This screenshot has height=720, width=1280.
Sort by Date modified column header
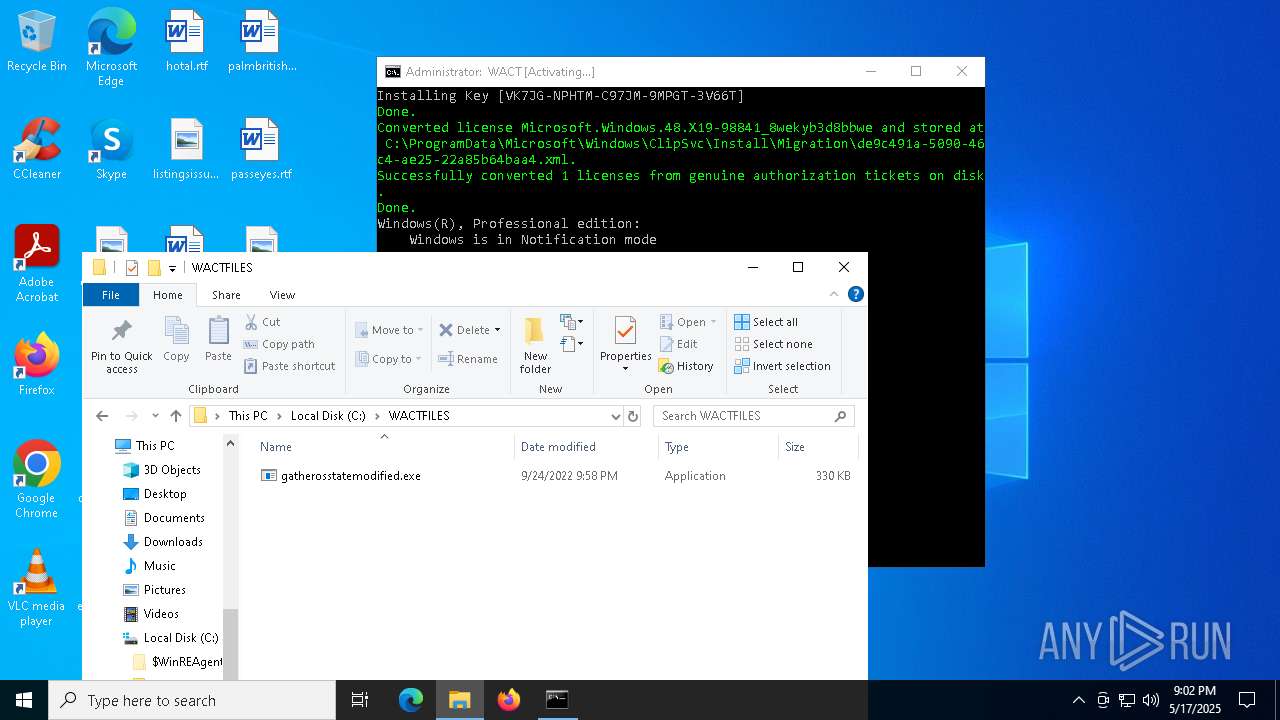pyautogui.click(x=587, y=447)
